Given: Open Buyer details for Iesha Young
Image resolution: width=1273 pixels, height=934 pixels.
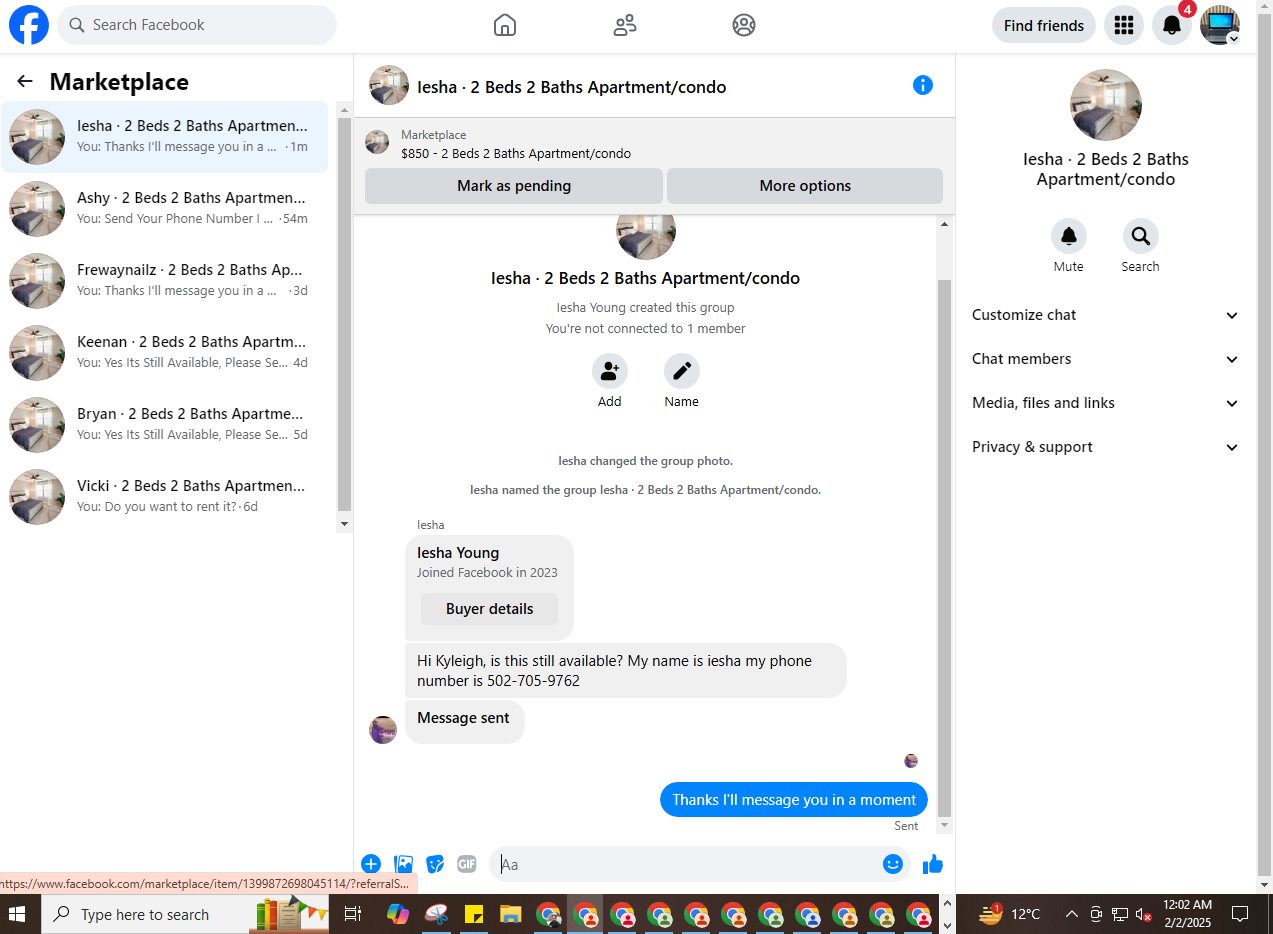Looking at the screenshot, I should click(489, 609).
